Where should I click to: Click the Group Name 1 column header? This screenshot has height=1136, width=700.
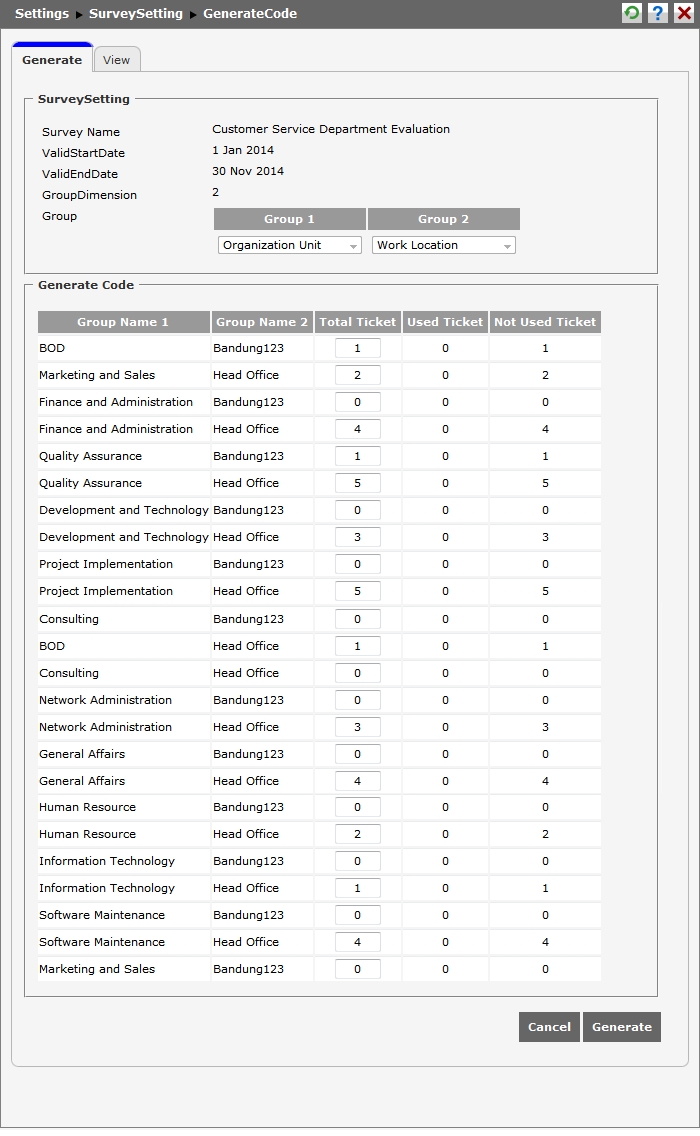coord(123,322)
